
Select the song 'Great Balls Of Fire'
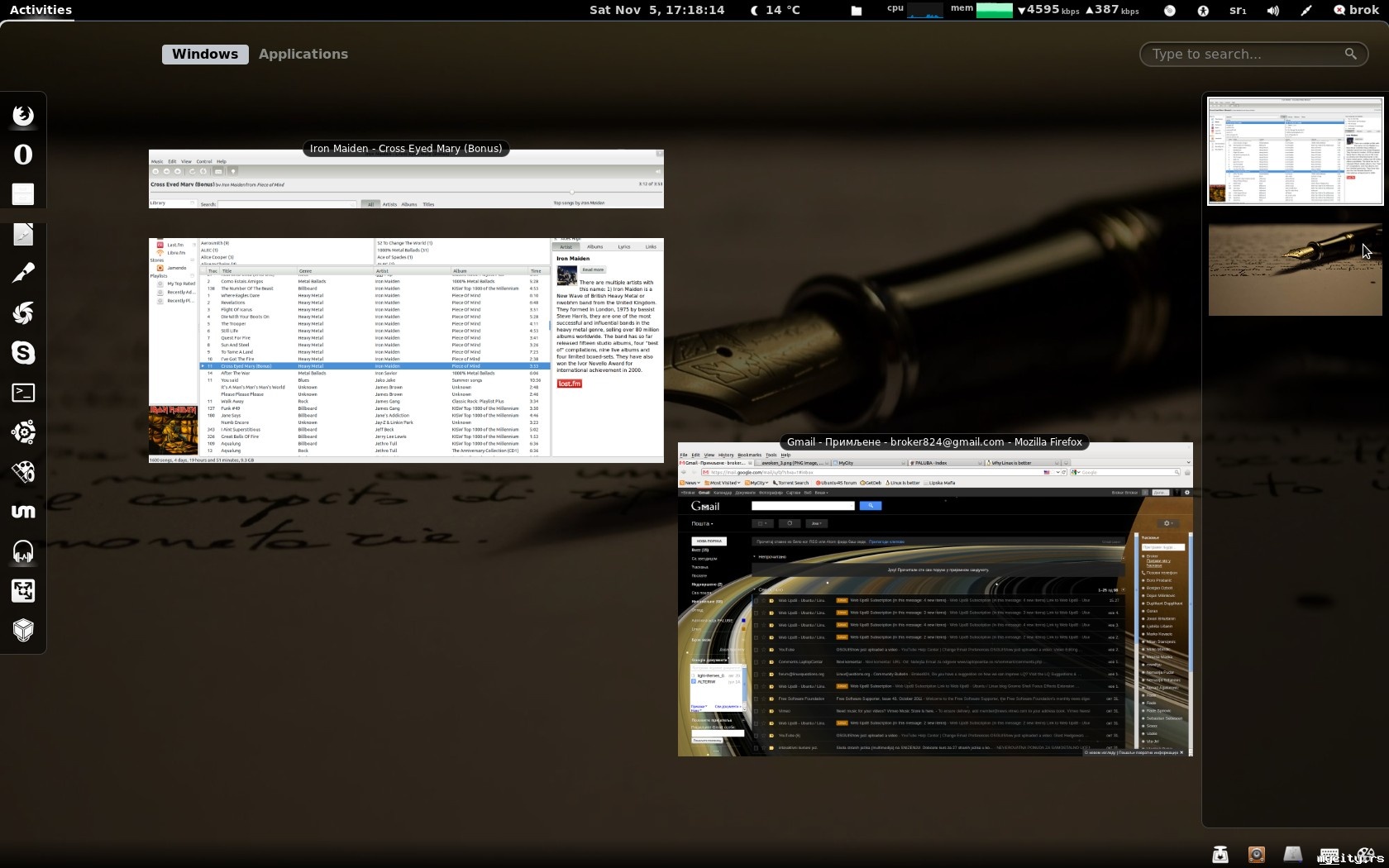tap(375, 436)
